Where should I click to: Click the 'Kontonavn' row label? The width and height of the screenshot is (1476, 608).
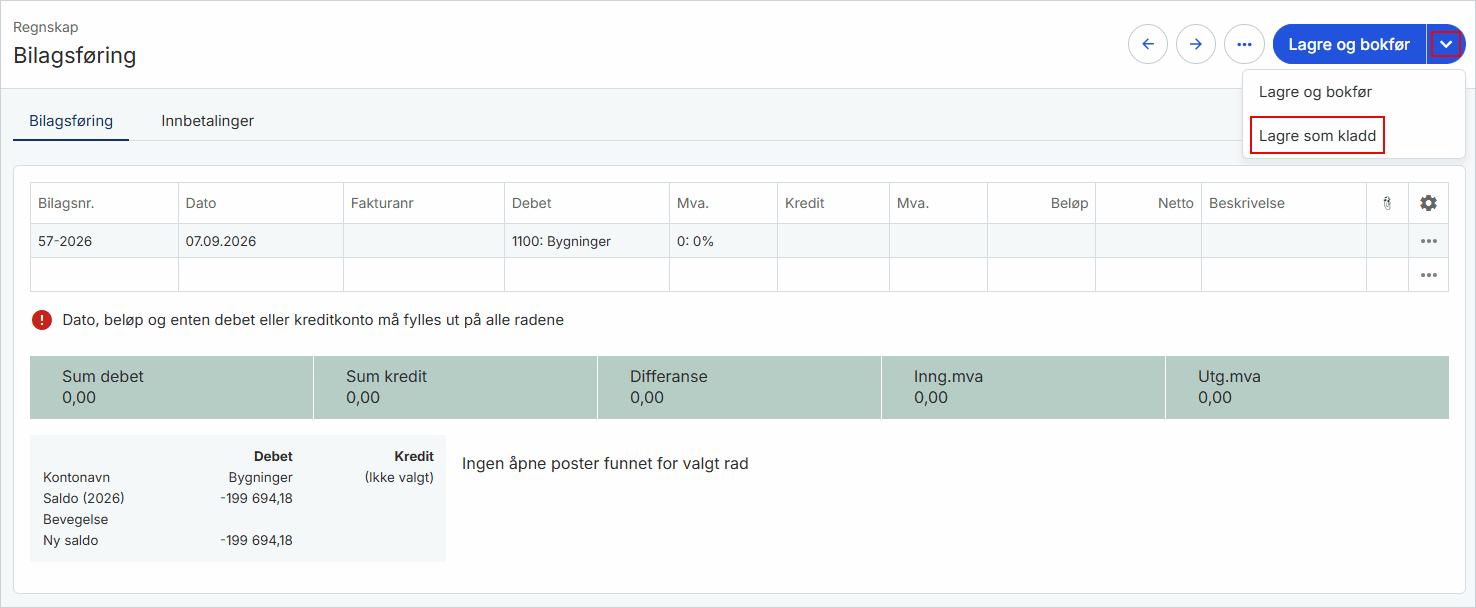click(x=76, y=477)
